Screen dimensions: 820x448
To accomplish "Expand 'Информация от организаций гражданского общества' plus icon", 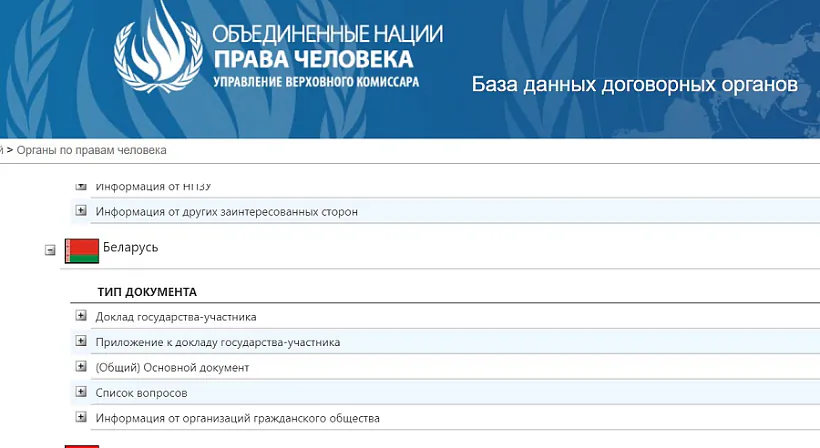I will [x=81, y=417].
